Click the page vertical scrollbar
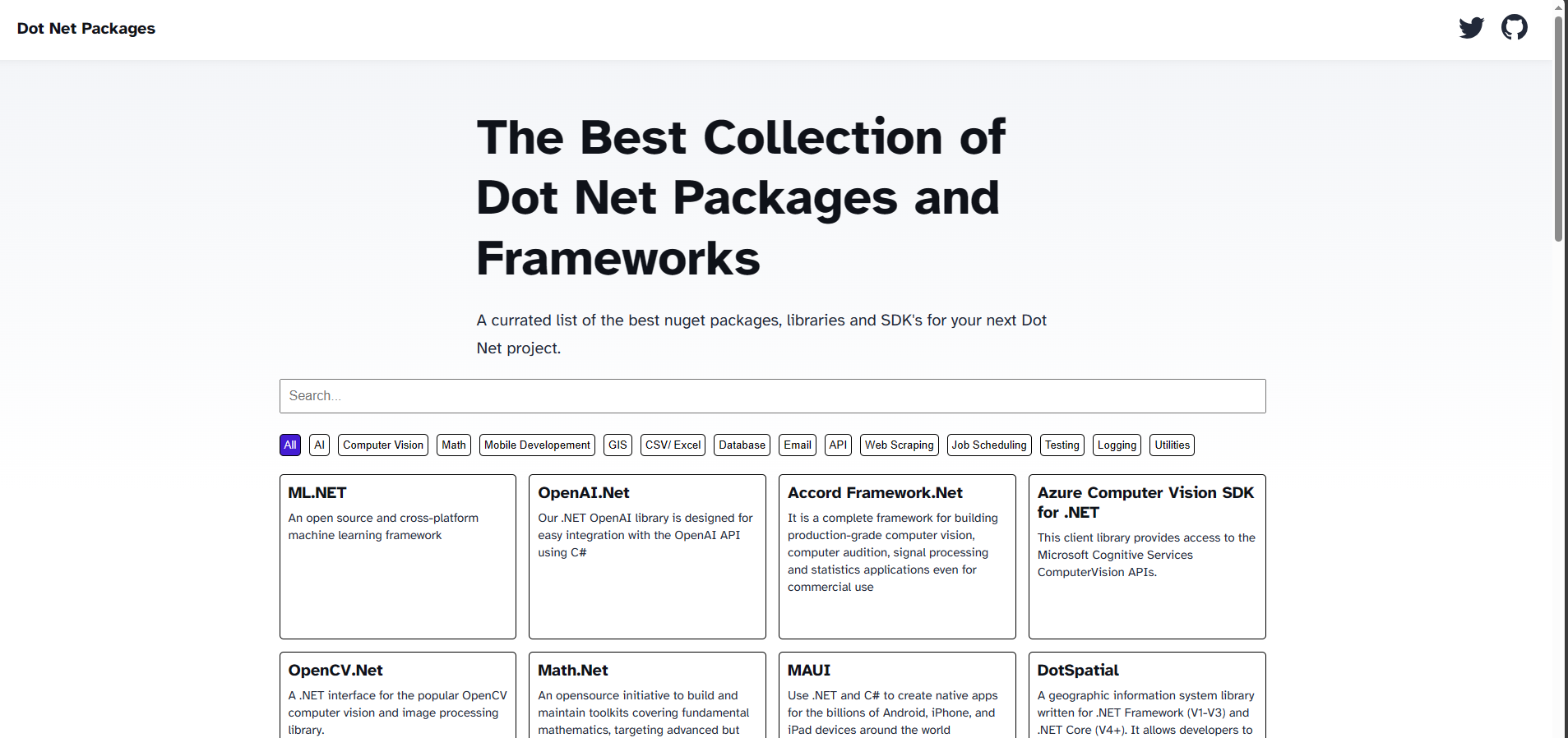 (x=1558, y=127)
